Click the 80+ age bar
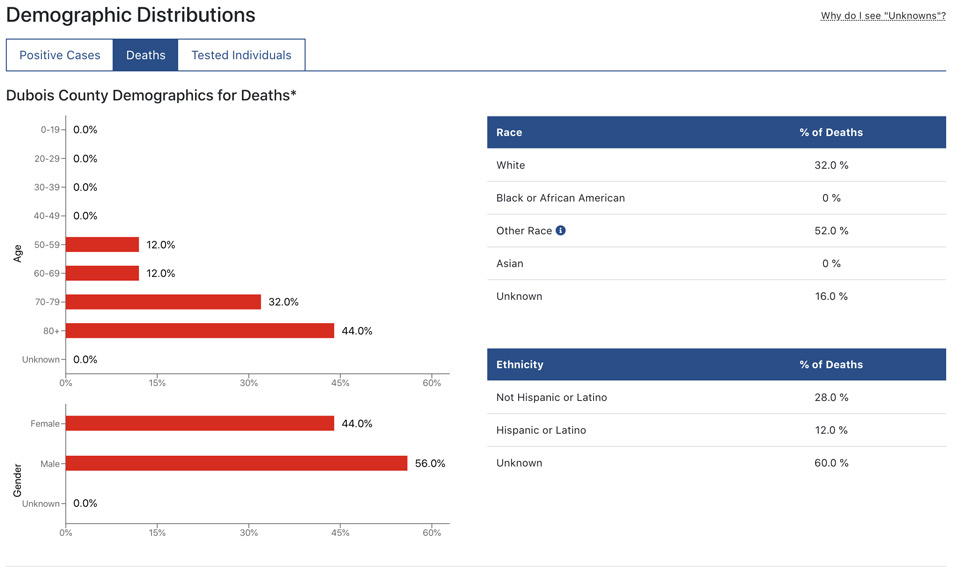Image resolution: width=960 pixels, height=573 pixels. click(x=200, y=331)
